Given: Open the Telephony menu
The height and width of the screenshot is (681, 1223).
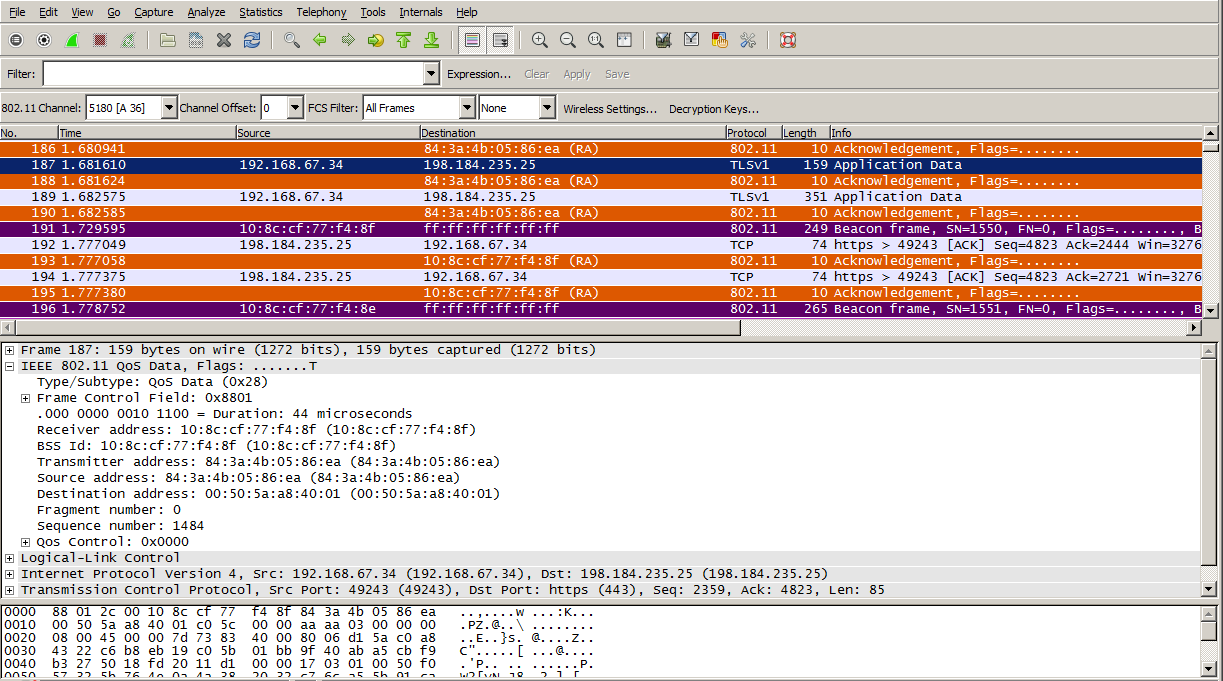Looking at the screenshot, I should click(x=320, y=12).
